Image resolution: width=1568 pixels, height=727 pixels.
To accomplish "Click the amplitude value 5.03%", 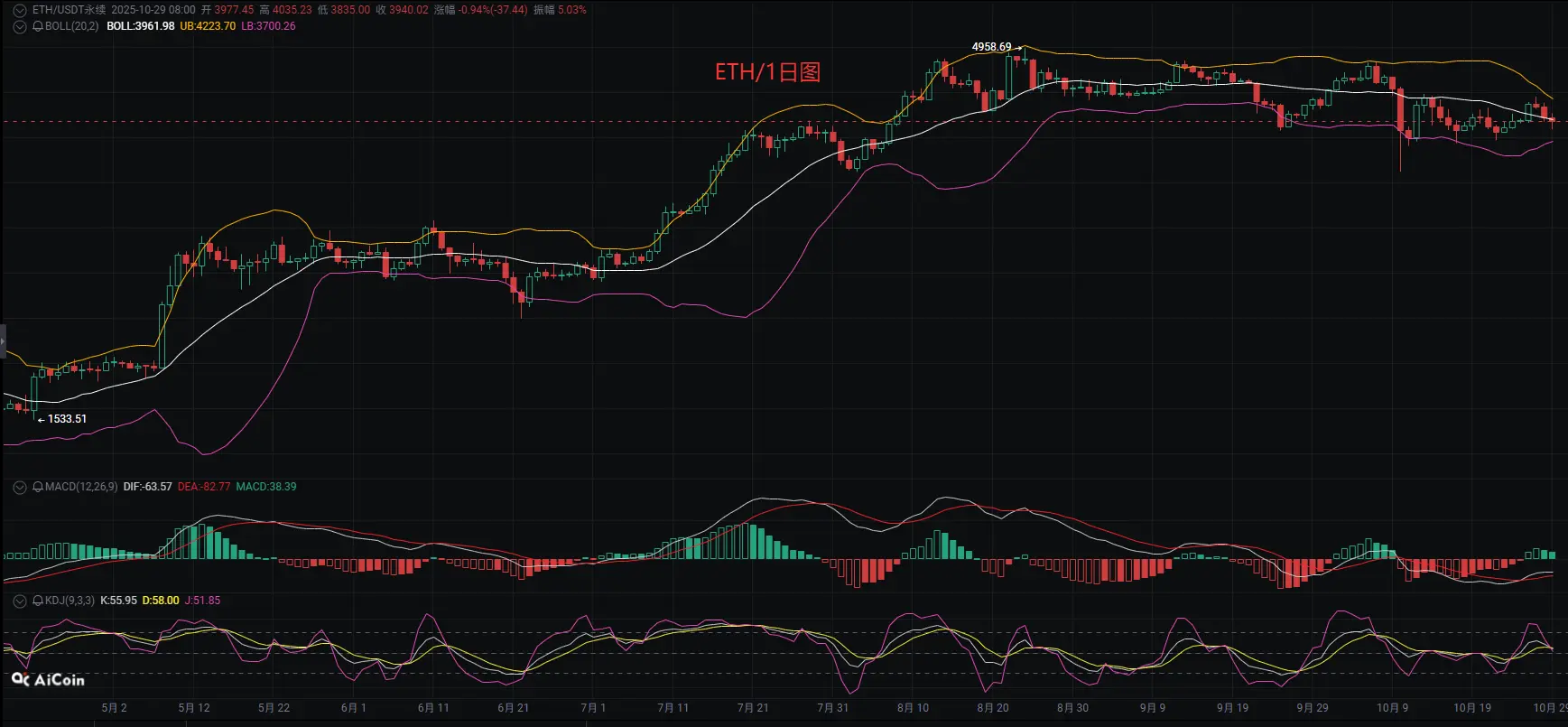I will coord(572,10).
